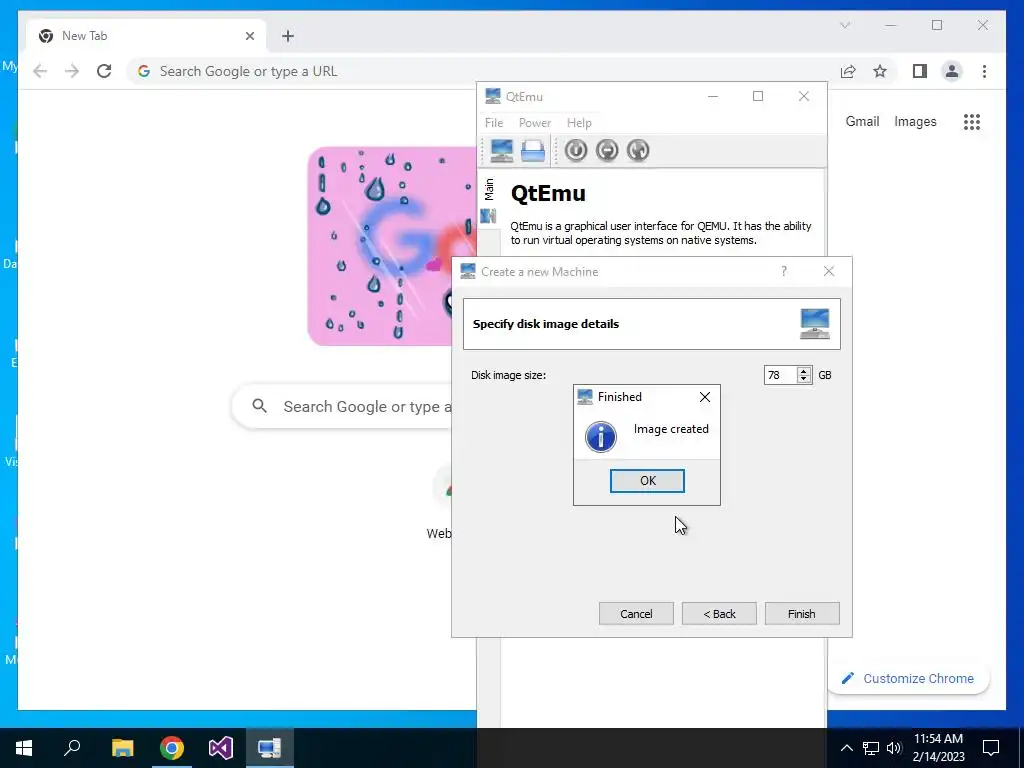The width and height of the screenshot is (1024, 768).
Task: Open the Gmail link
Action: (862, 121)
